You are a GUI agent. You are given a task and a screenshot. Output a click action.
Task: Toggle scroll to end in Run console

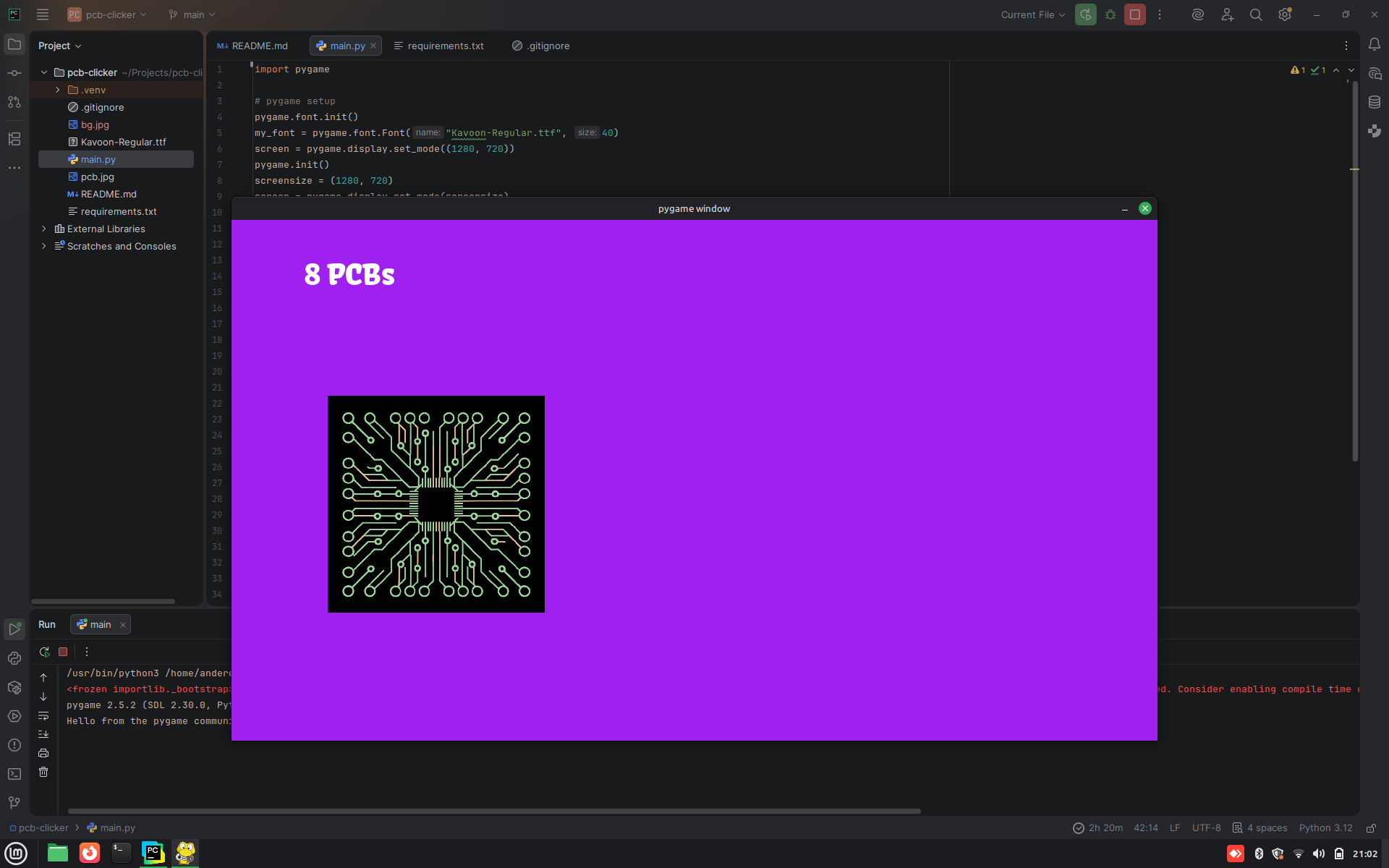point(43,734)
